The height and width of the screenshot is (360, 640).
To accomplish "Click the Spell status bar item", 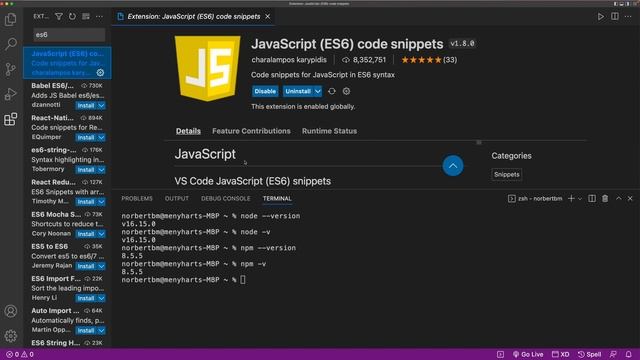I will [589, 354].
